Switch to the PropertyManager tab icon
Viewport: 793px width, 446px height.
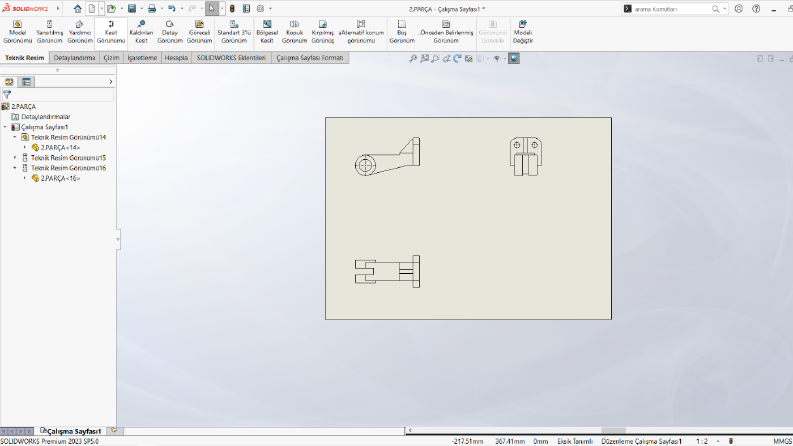26,82
